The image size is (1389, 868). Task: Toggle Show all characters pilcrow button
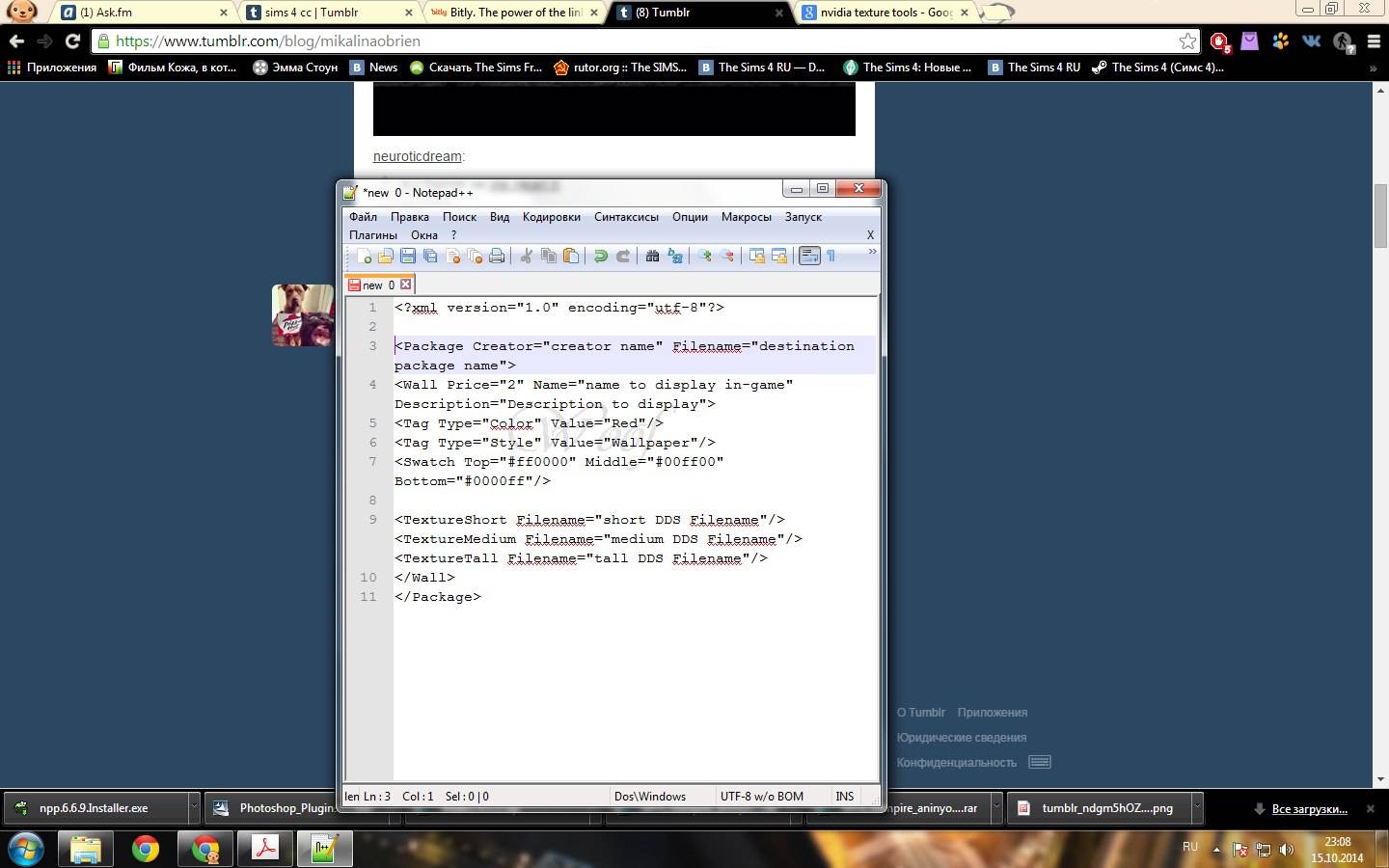tap(831, 256)
